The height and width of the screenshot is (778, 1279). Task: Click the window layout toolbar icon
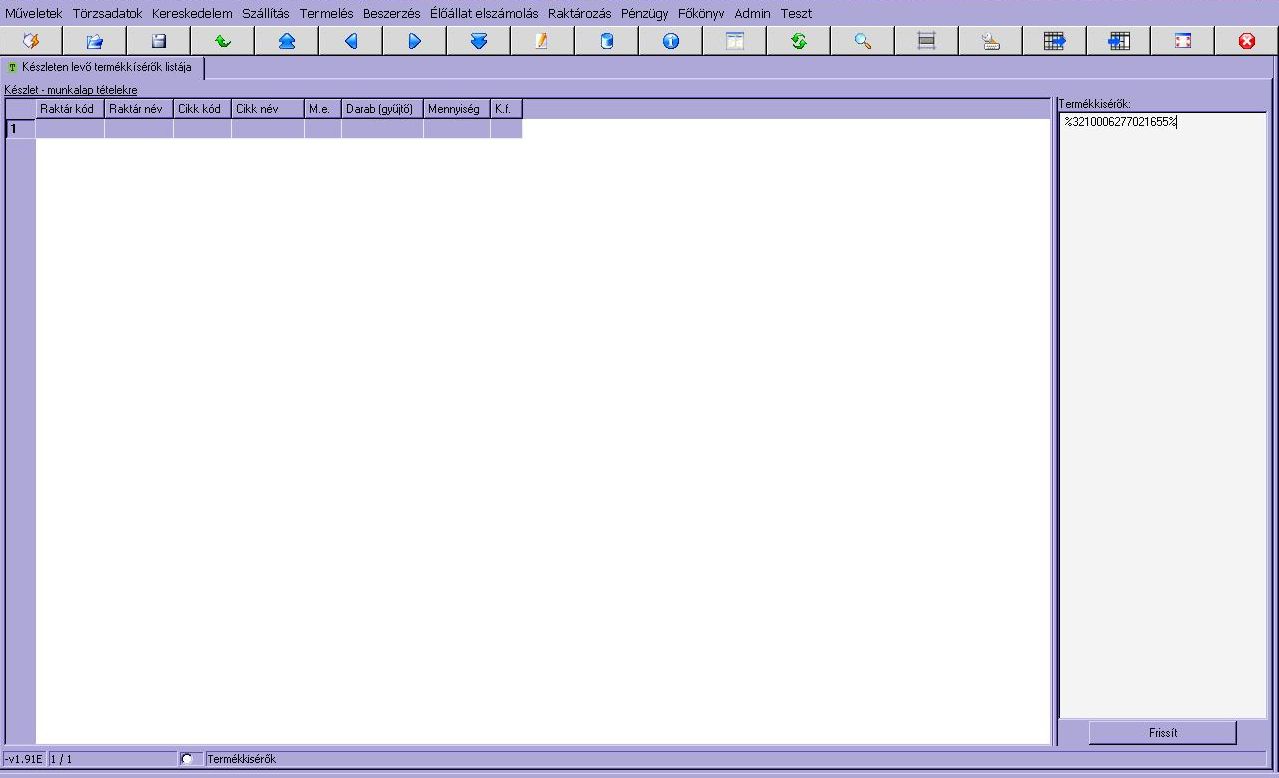tap(735, 41)
